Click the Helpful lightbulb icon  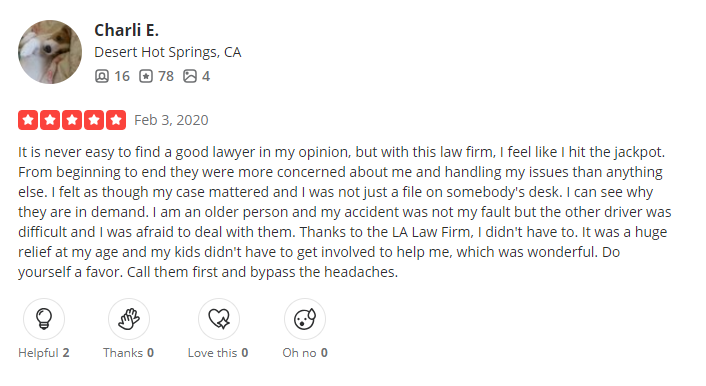coord(44,319)
